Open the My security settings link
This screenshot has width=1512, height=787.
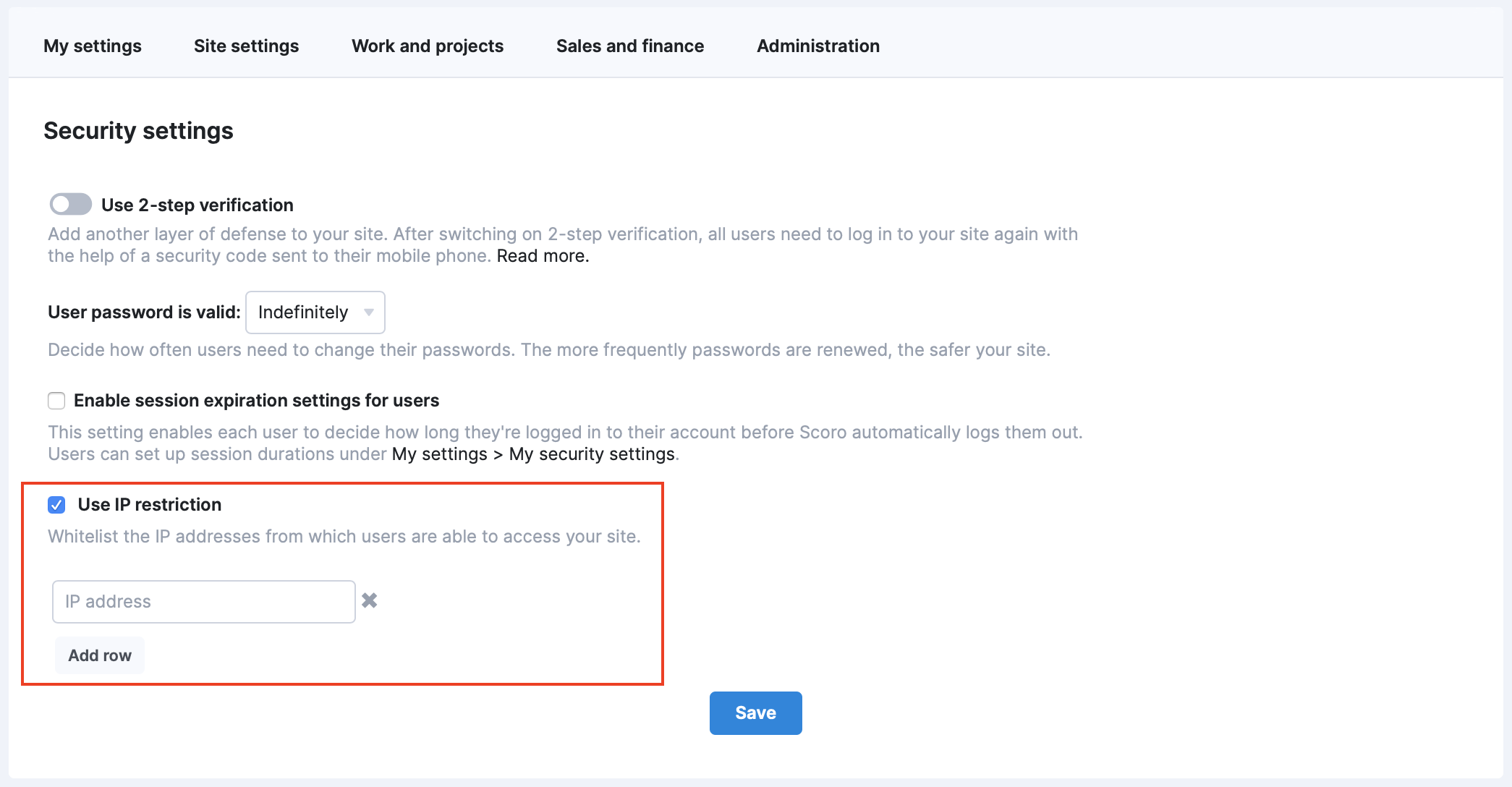[x=592, y=454]
